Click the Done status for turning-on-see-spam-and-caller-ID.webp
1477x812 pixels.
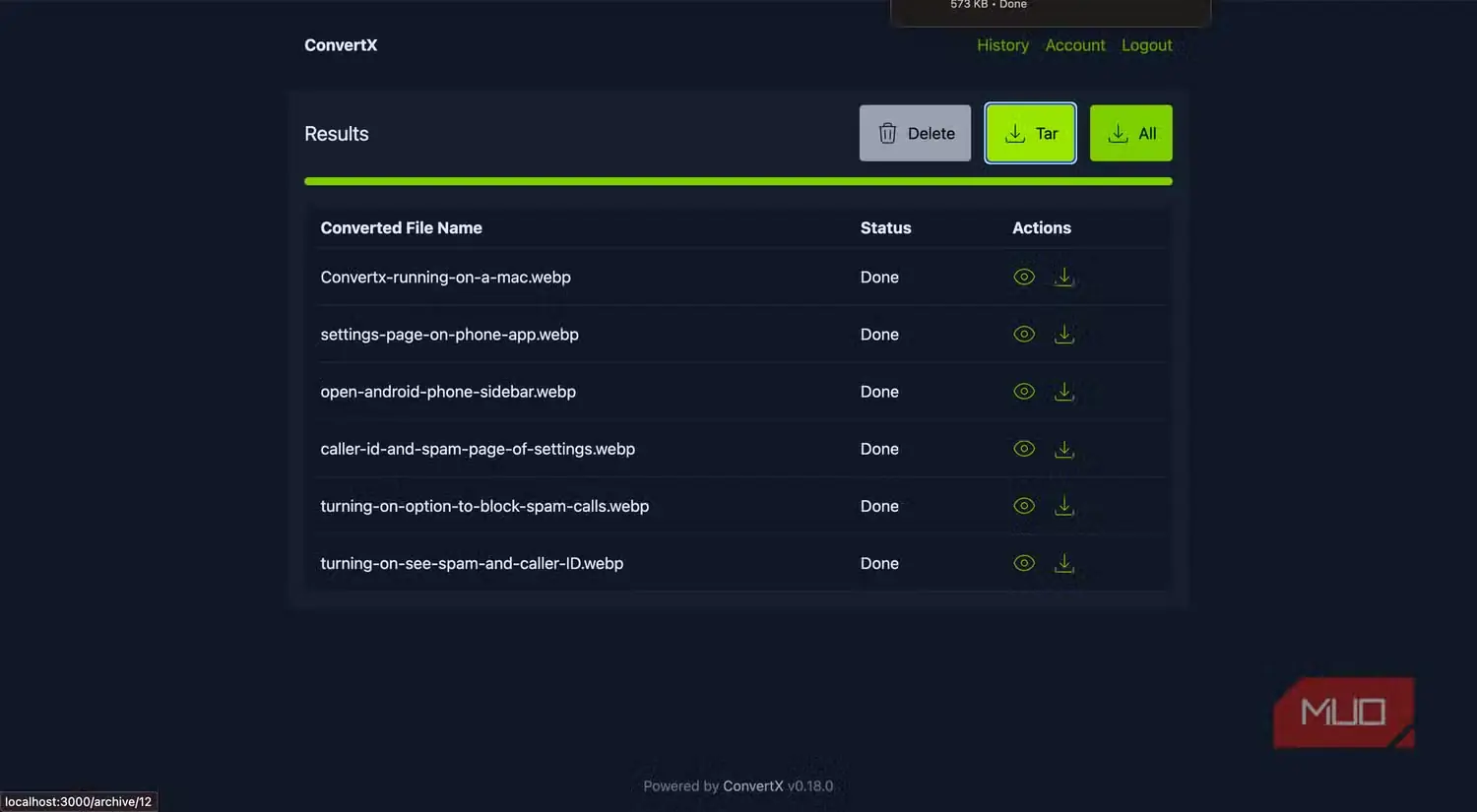879,563
